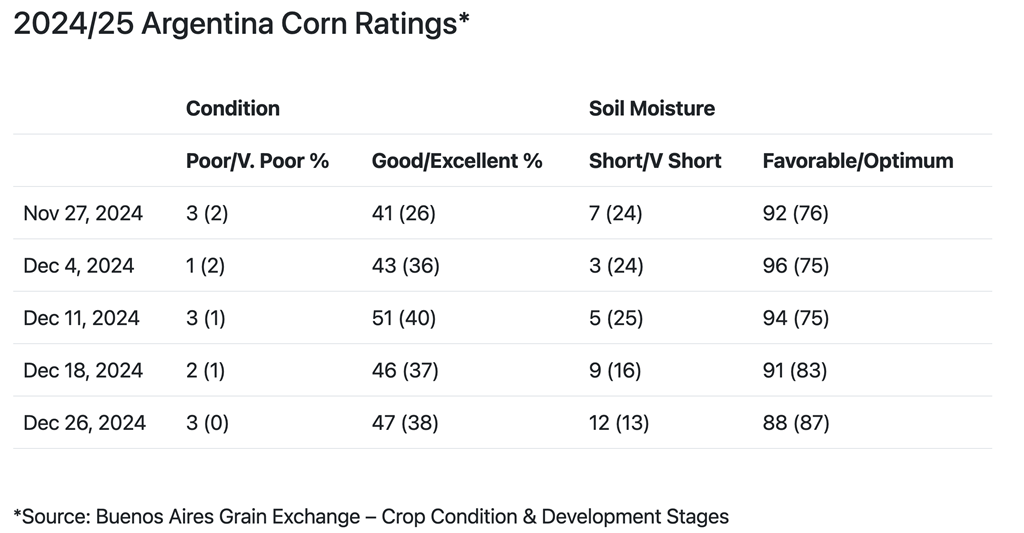Screen dimensions: 1024x533
Task: Select the Condition column group header
Action: tap(233, 108)
